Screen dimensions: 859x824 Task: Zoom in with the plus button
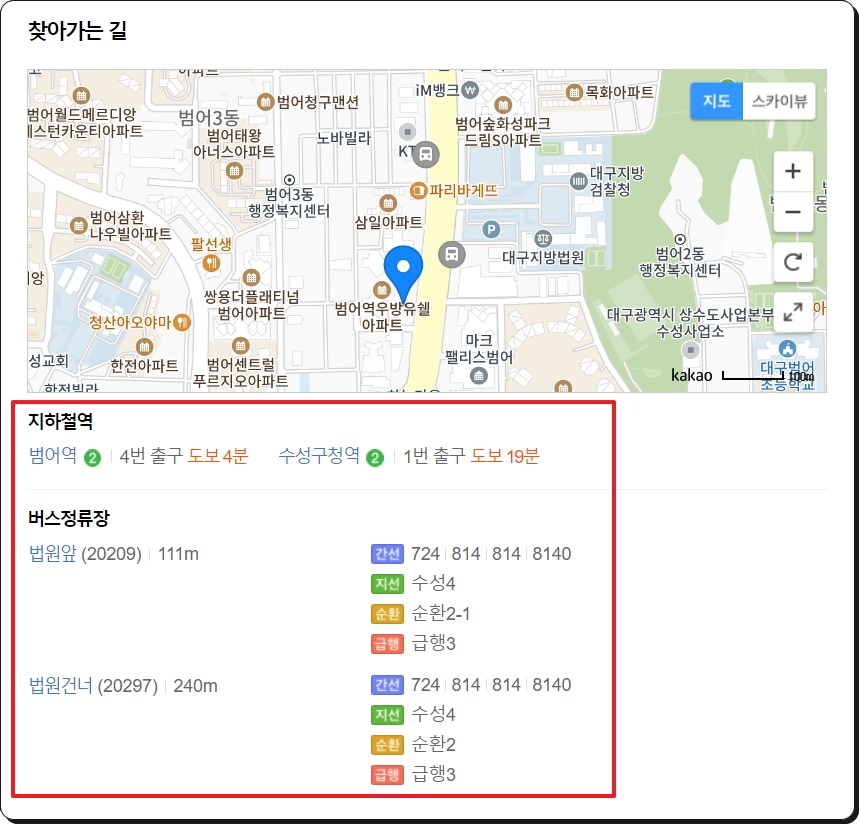tap(793, 171)
